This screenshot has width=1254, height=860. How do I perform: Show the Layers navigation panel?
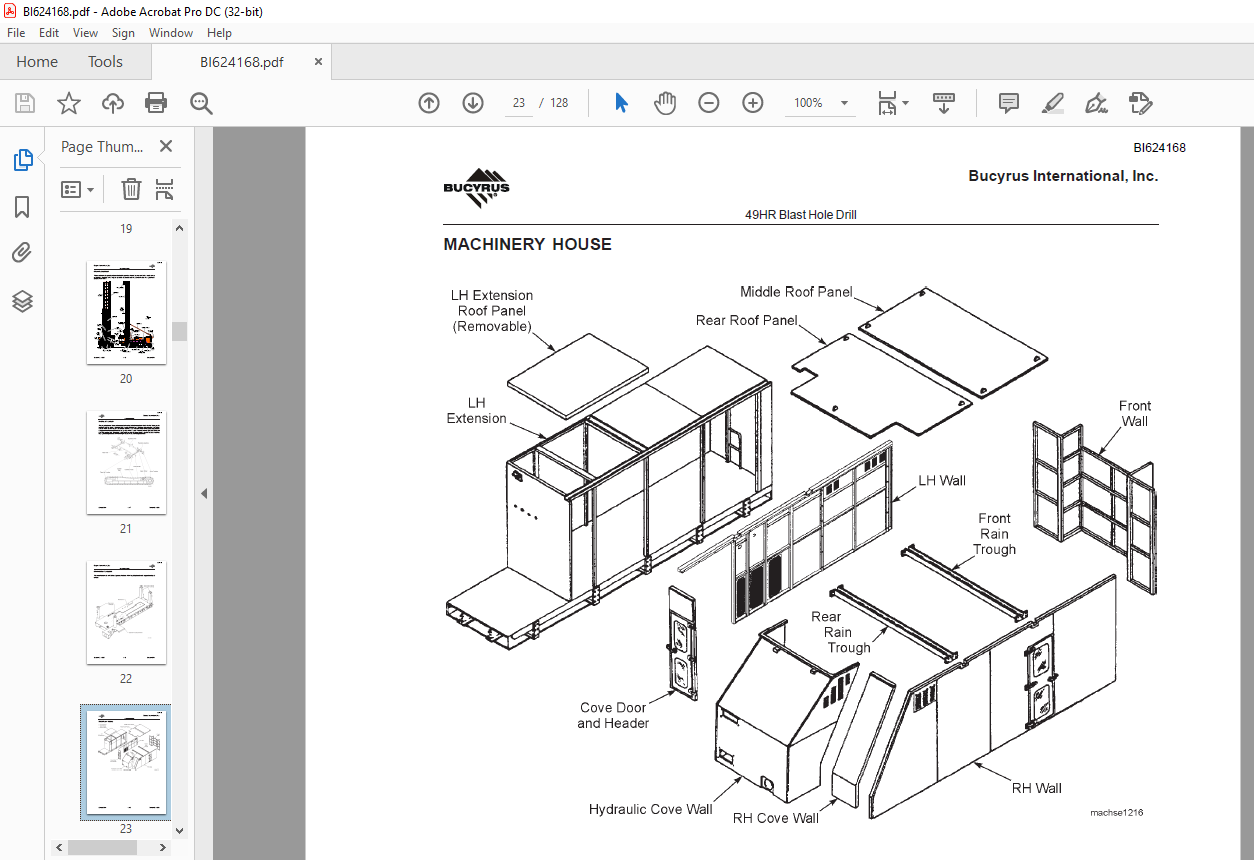pos(22,301)
